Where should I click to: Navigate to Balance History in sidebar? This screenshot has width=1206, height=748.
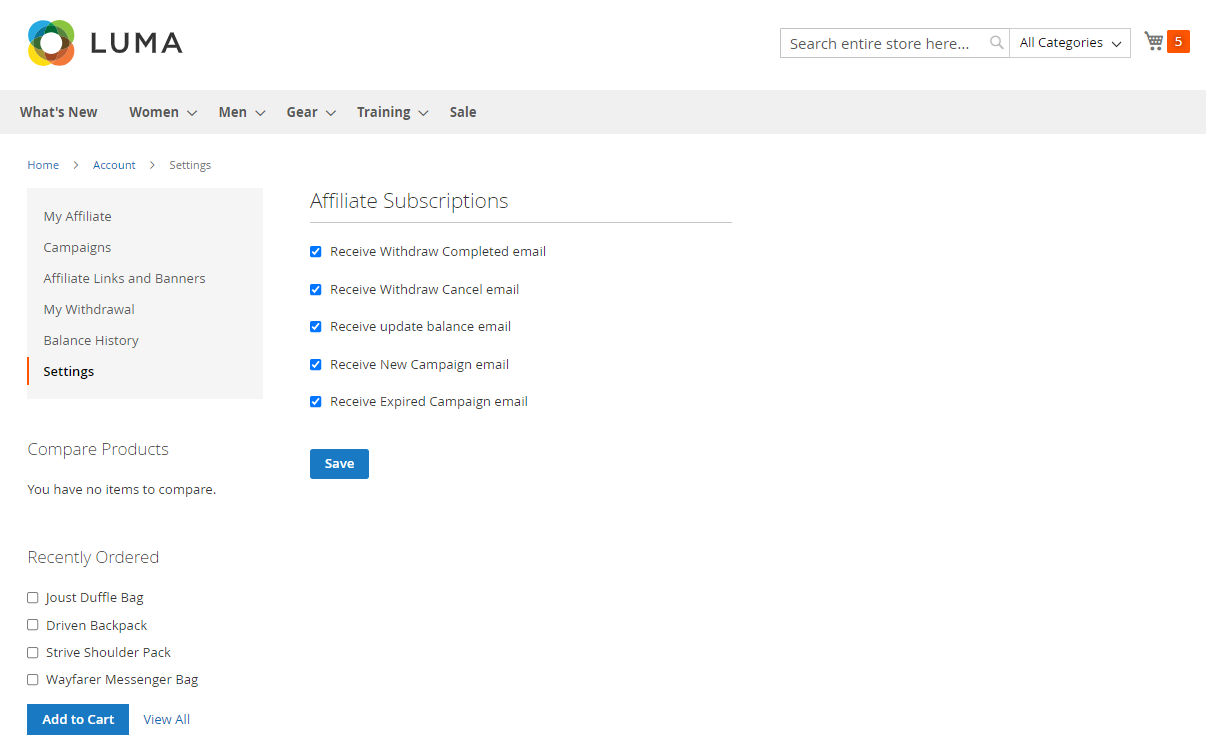(91, 340)
